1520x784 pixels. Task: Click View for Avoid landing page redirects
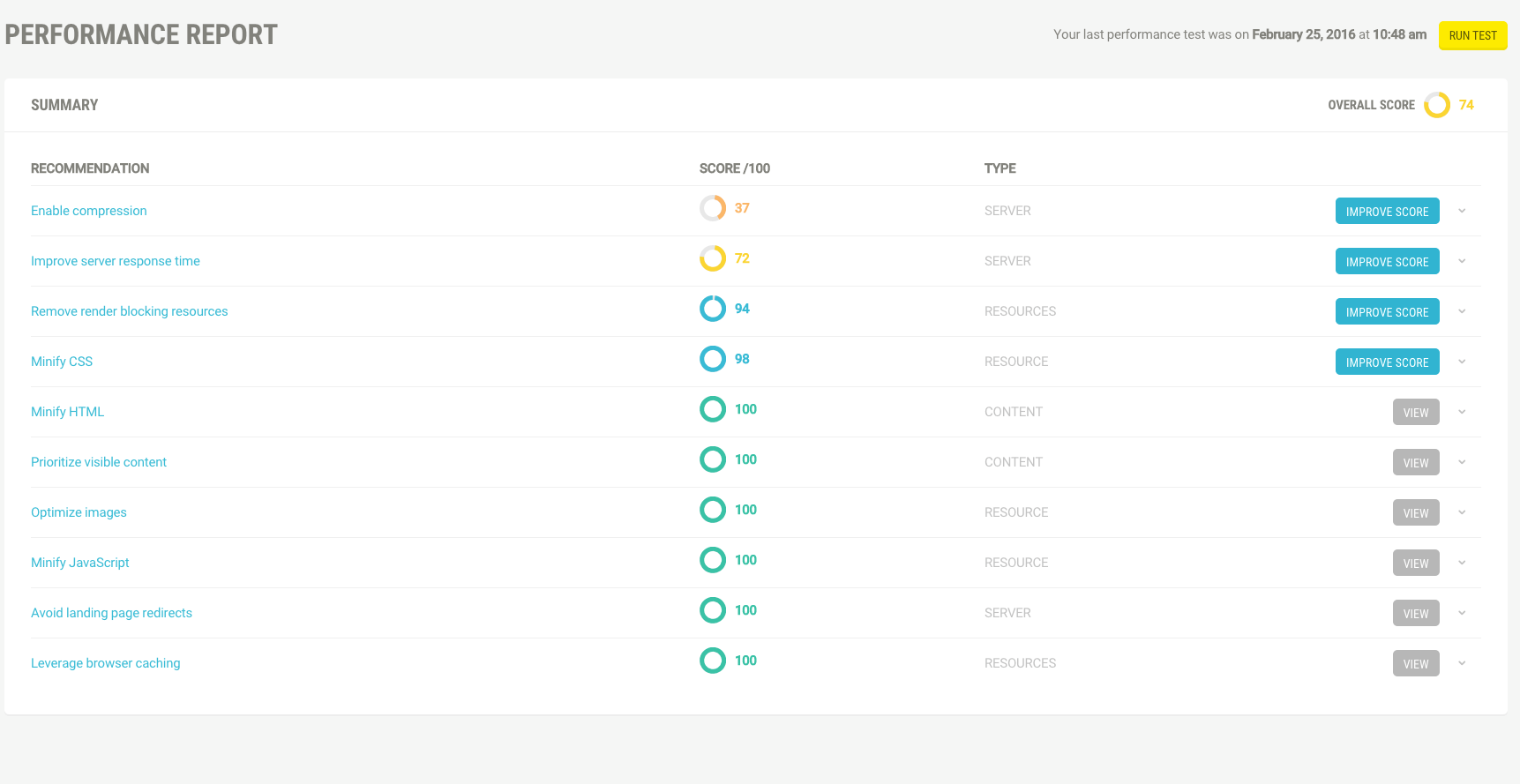[1416, 613]
